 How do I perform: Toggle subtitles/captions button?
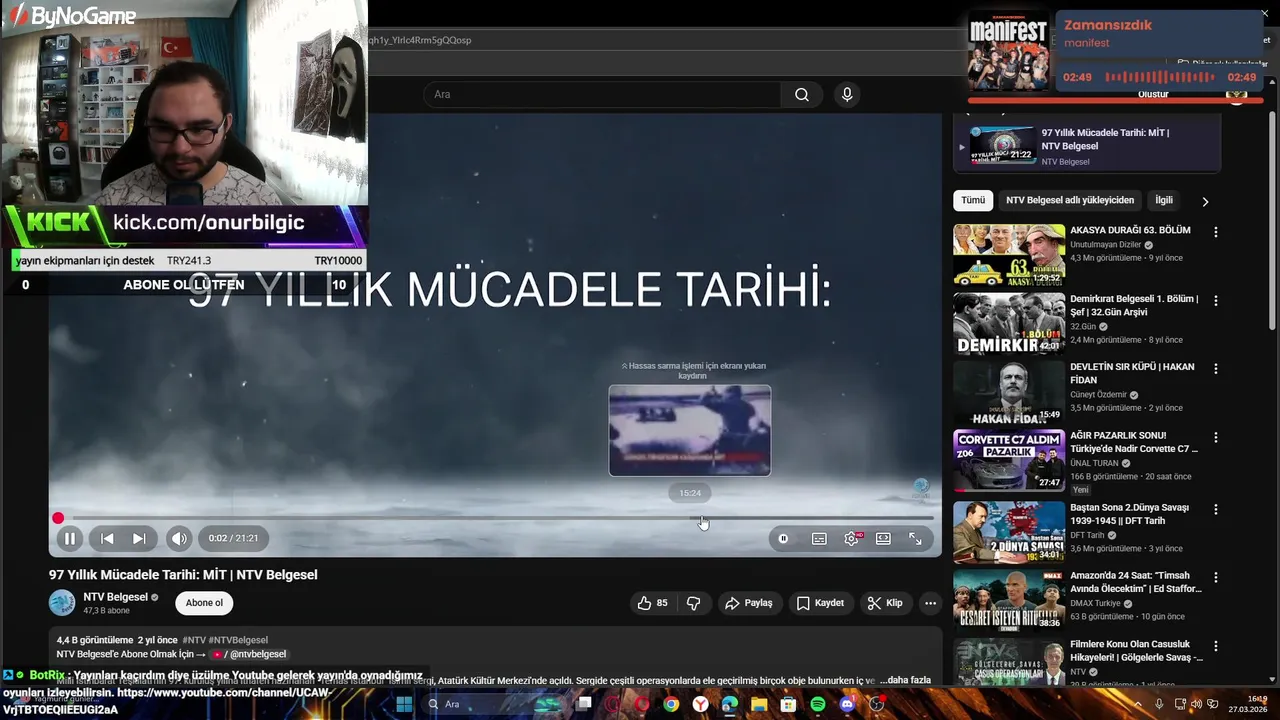point(819,538)
